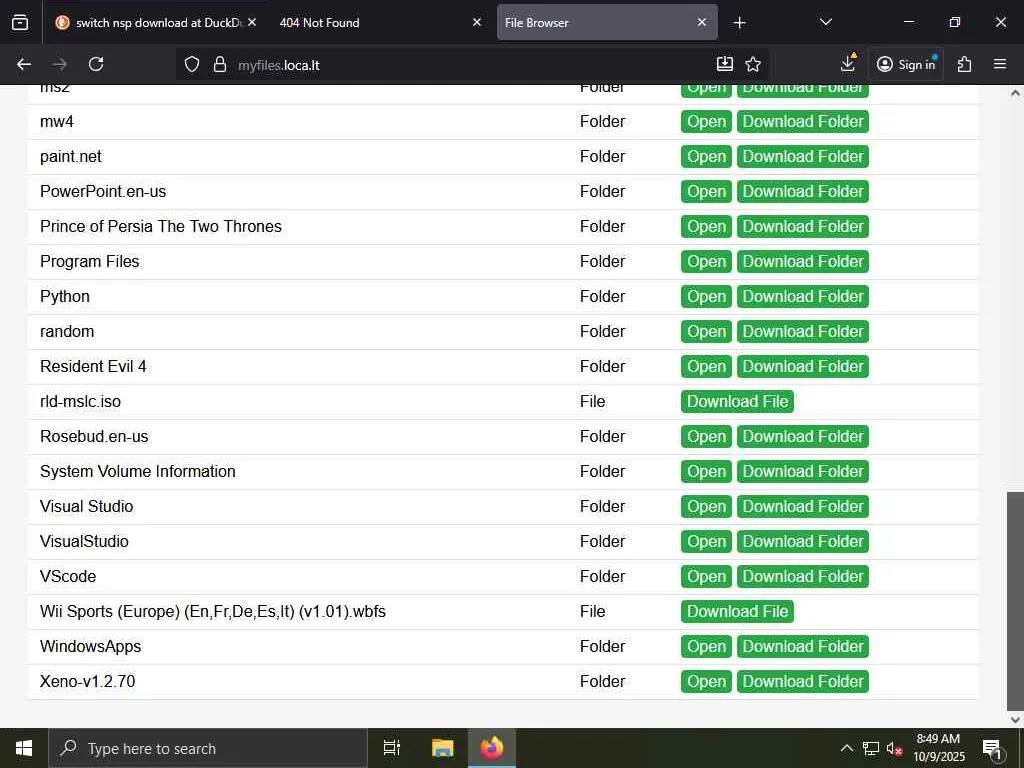The image size is (1024, 768).
Task: Open the tracking protection shield icon
Action: pos(191,64)
